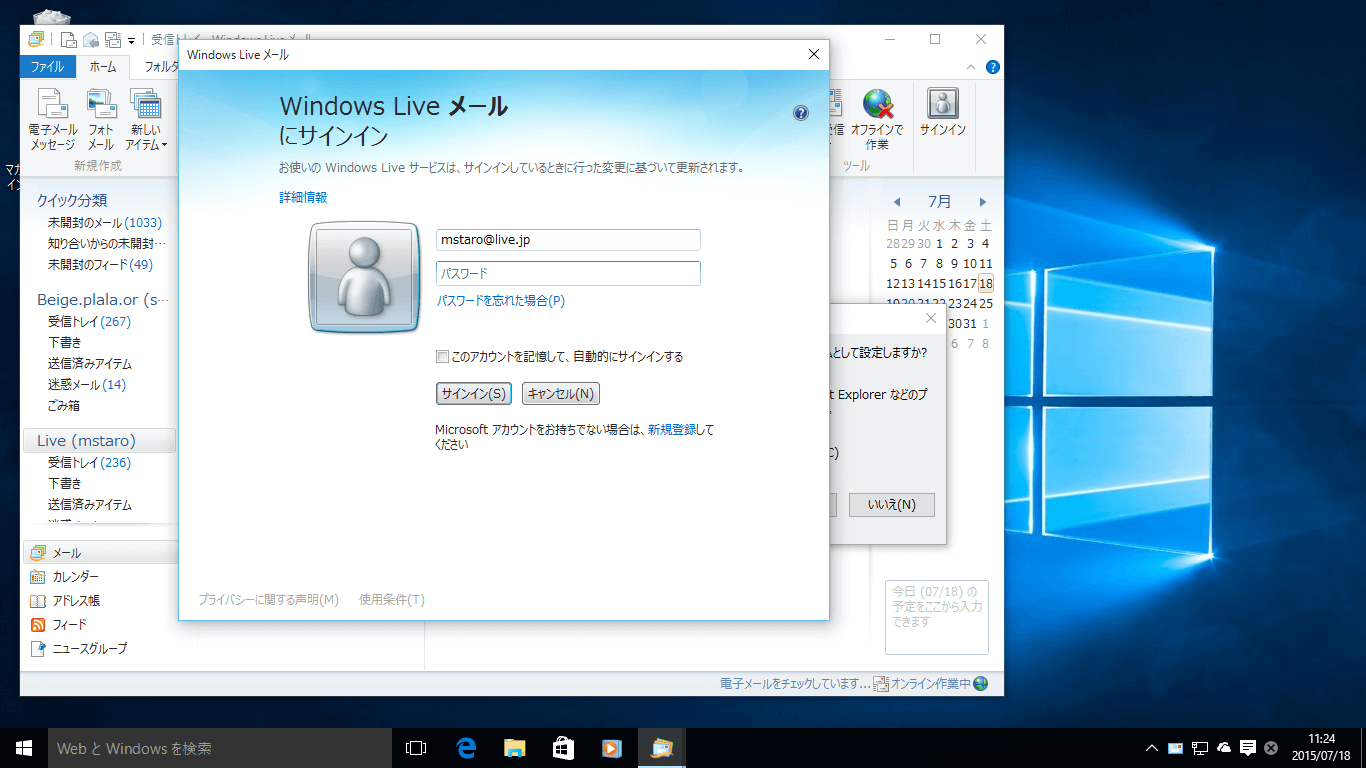Open the パスワードを忘れた場合 link
Viewport: 1366px width, 768px height.
click(x=501, y=301)
